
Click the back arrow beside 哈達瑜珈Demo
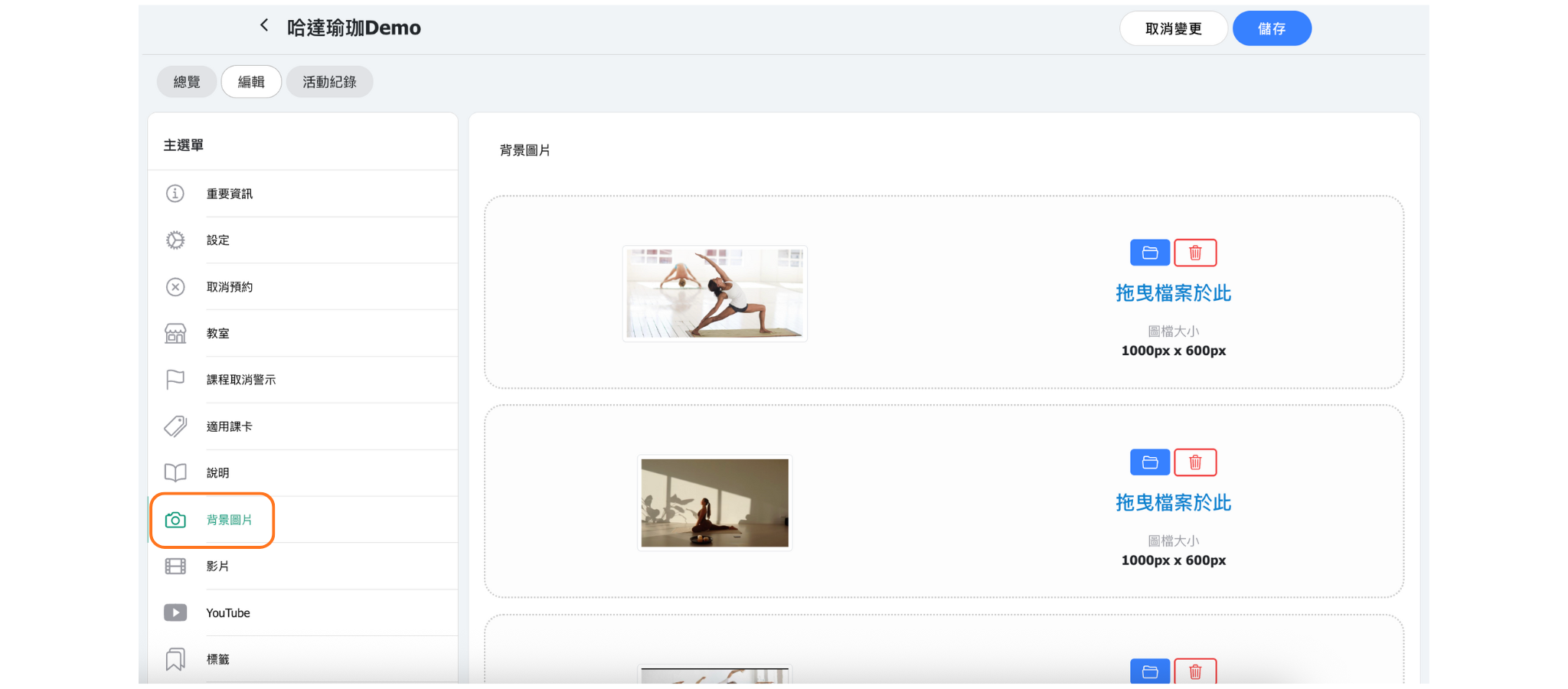tap(264, 26)
